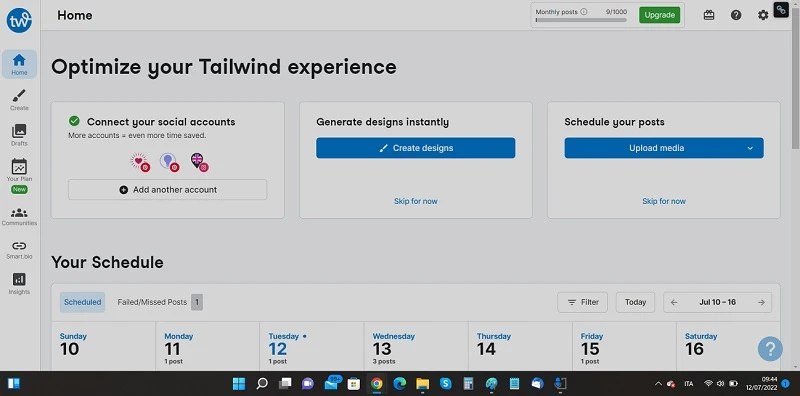The width and height of the screenshot is (800, 396).
Task: Open the Filter button in the schedule
Action: click(582, 302)
